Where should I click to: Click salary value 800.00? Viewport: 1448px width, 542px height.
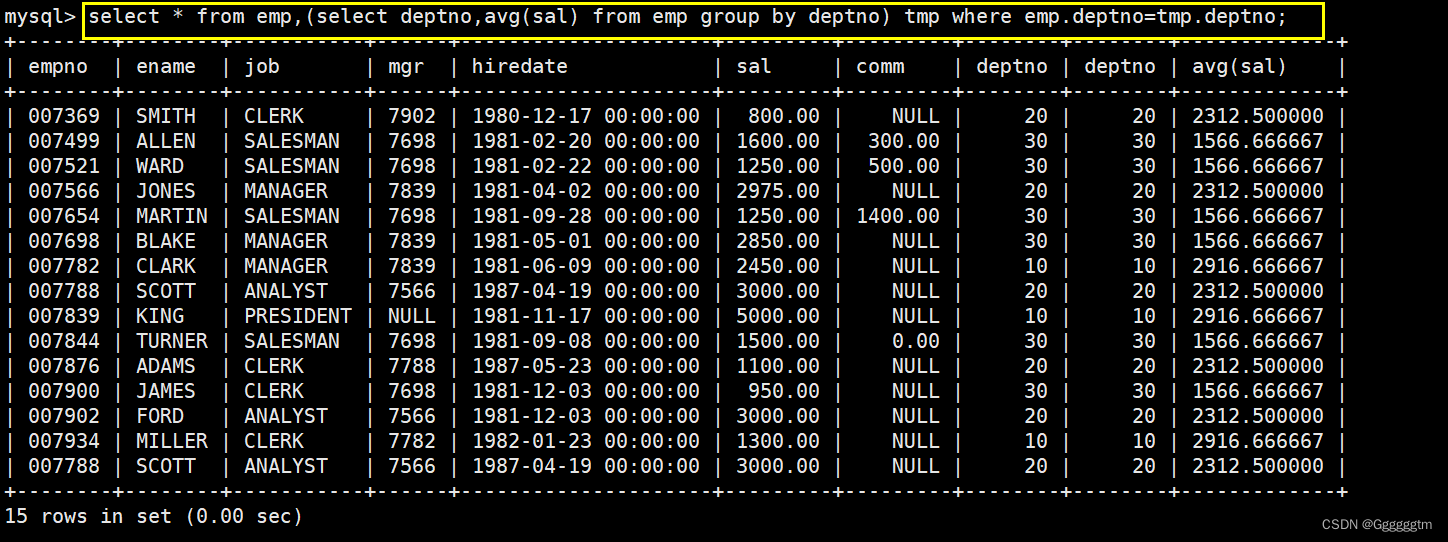(x=784, y=116)
